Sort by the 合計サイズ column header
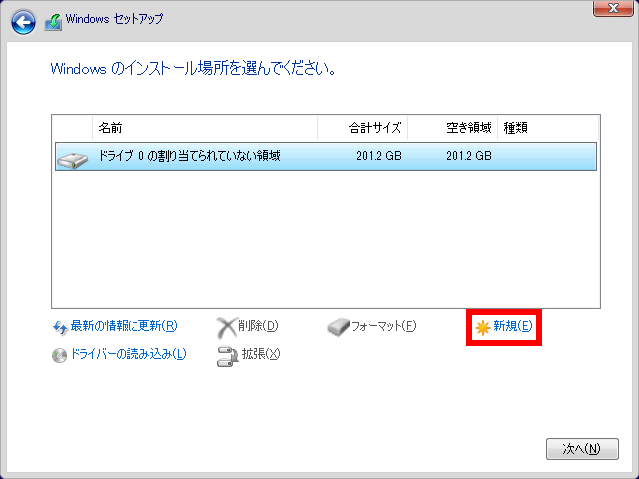Viewport: 639px width, 479px height. [374, 128]
